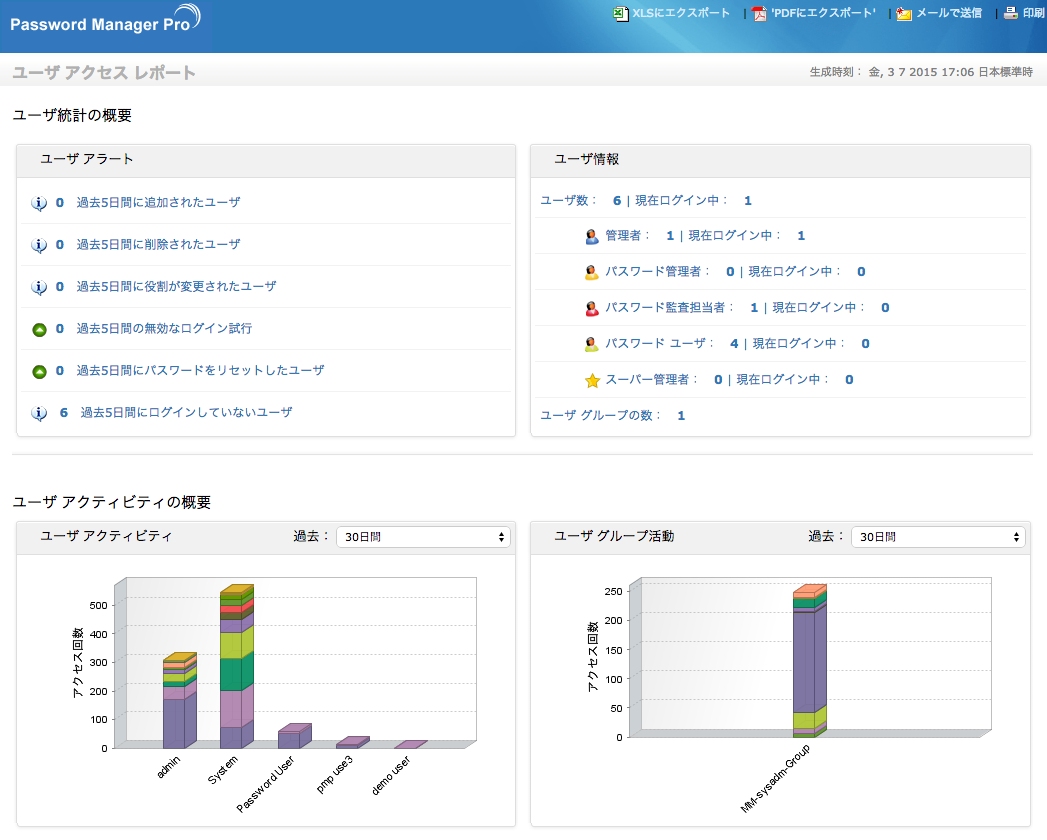
Task: Click the green icon beside 無効なログイン試行
Action: [x=39, y=329]
